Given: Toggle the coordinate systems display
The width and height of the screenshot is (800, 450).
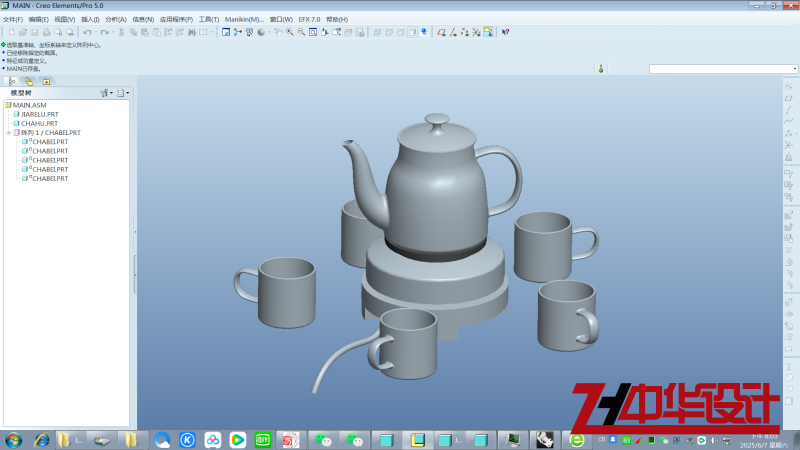Looking at the screenshot, I should 477,32.
